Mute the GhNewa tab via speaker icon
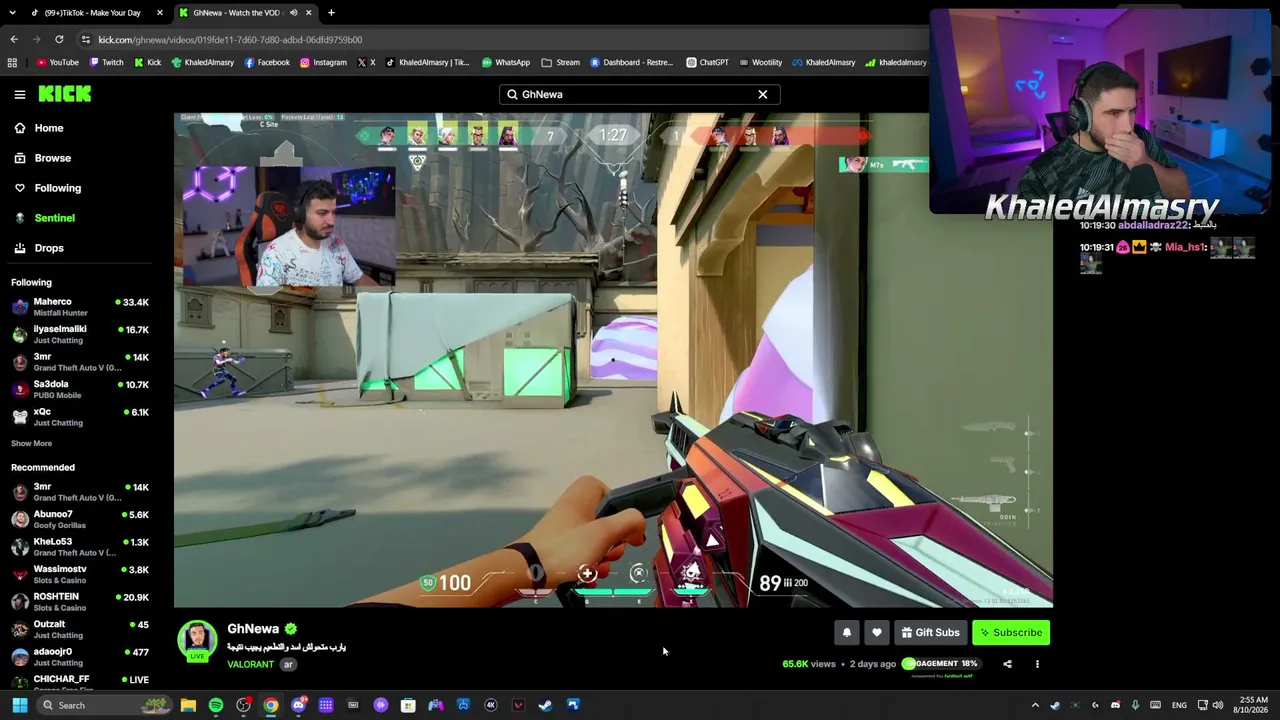 [x=293, y=13]
